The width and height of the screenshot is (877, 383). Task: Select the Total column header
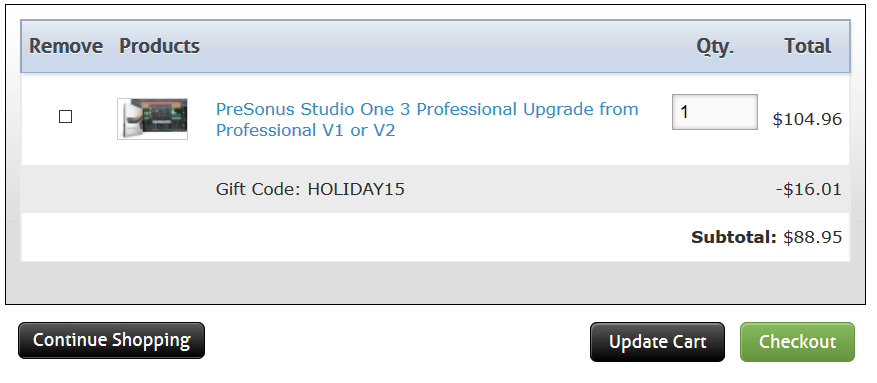tap(808, 46)
